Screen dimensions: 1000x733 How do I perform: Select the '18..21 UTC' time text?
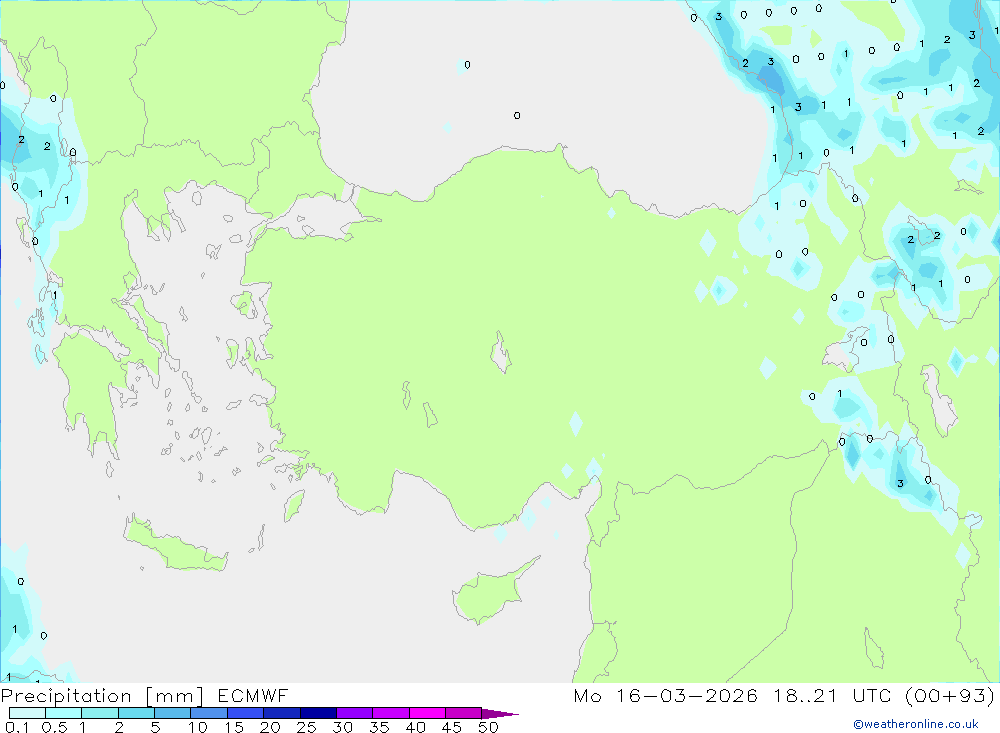tap(832, 695)
